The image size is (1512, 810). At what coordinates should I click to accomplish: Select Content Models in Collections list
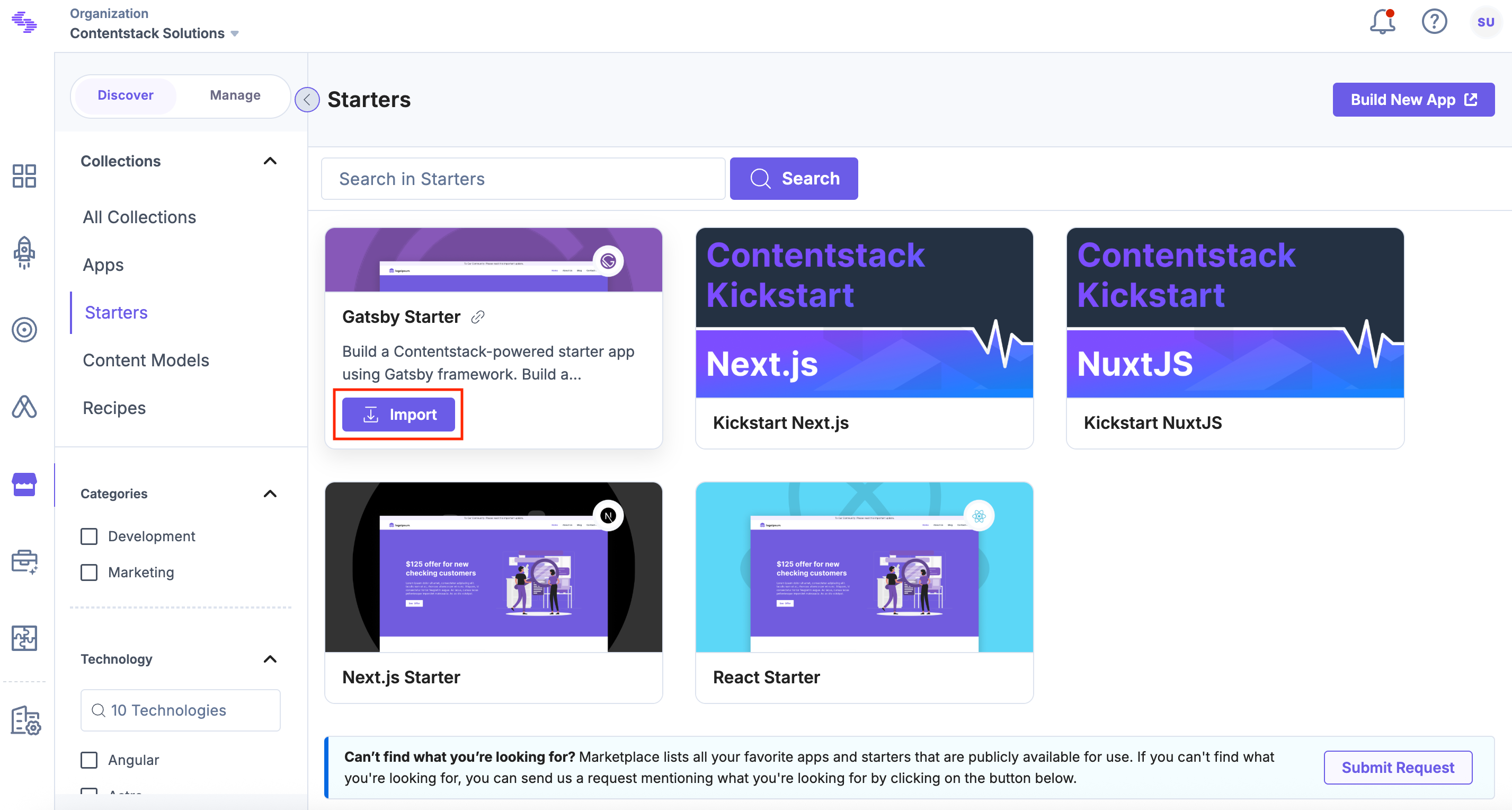click(x=146, y=360)
